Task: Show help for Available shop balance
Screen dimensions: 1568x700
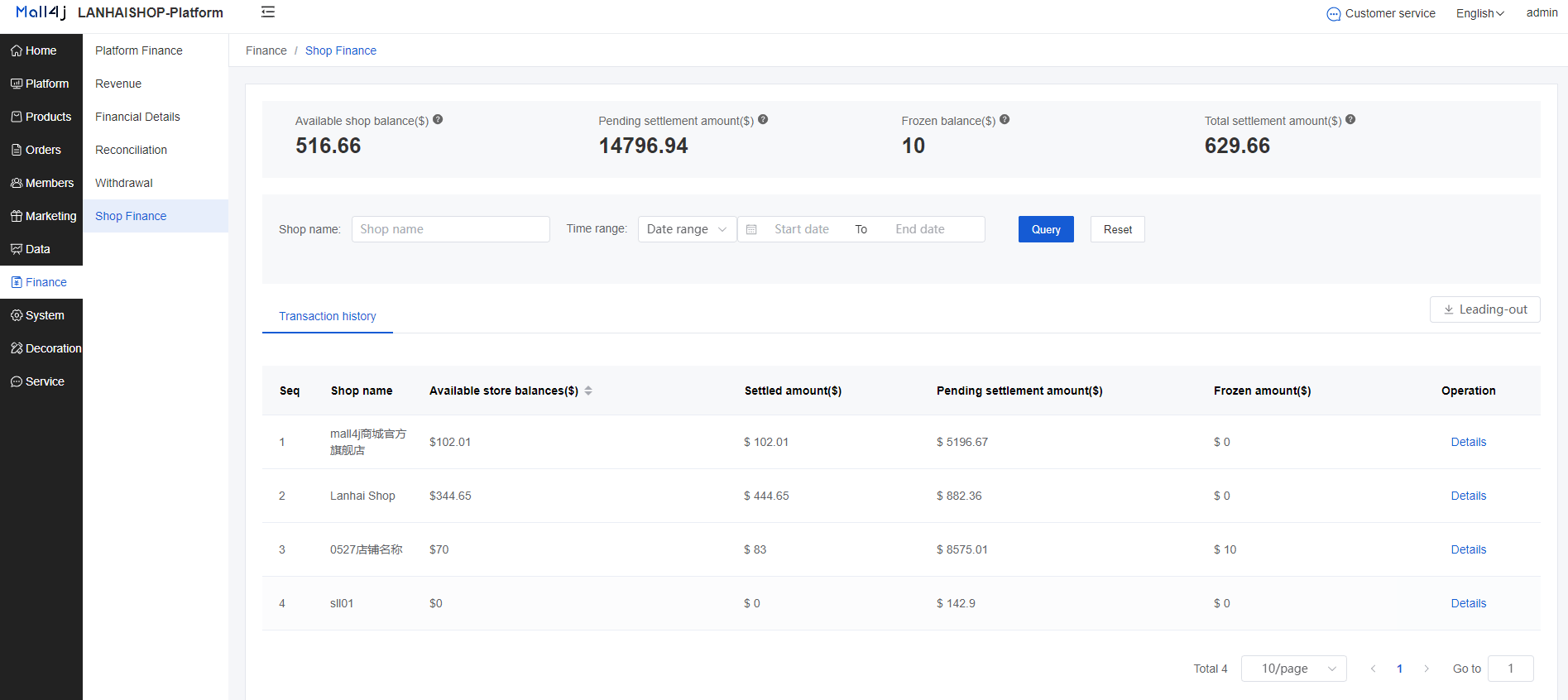Action: [x=438, y=119]
